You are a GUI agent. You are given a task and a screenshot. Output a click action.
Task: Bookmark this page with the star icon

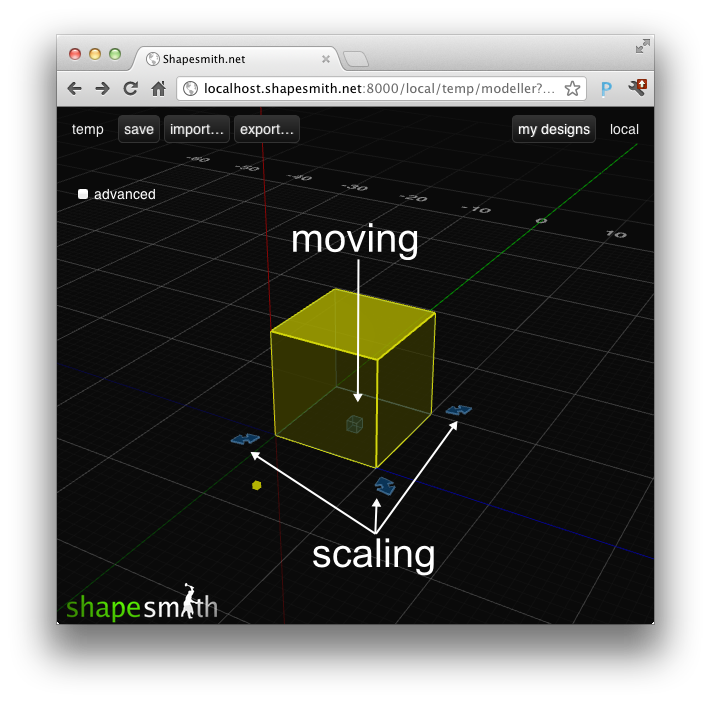click(x=572, y=89)
